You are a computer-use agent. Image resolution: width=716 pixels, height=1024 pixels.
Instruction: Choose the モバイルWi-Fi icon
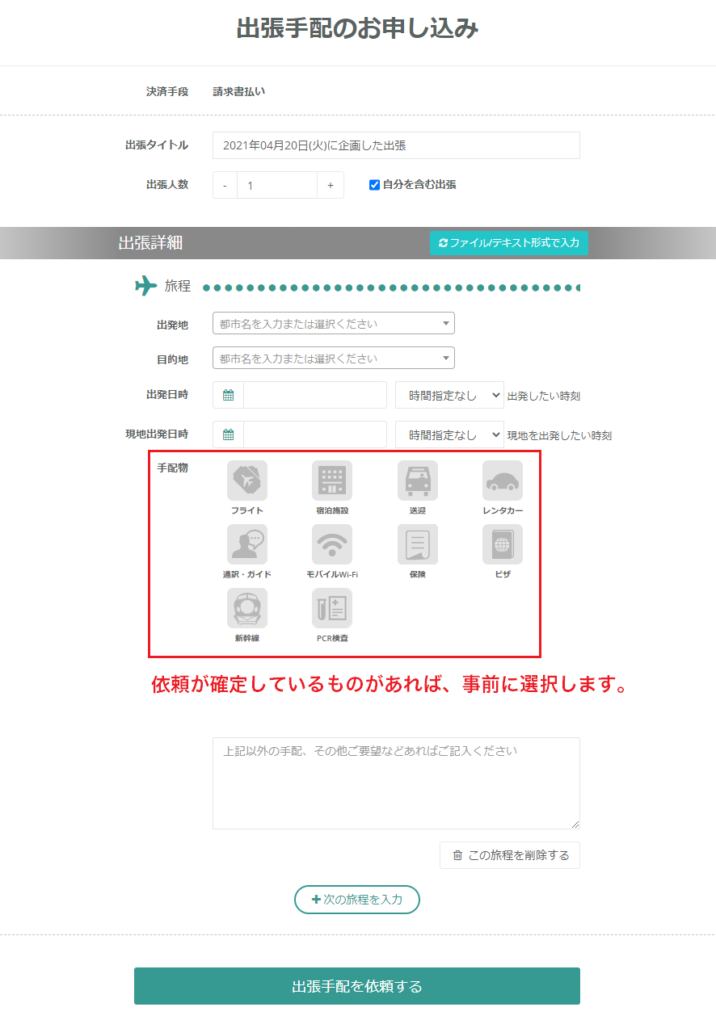coord(332,544)
